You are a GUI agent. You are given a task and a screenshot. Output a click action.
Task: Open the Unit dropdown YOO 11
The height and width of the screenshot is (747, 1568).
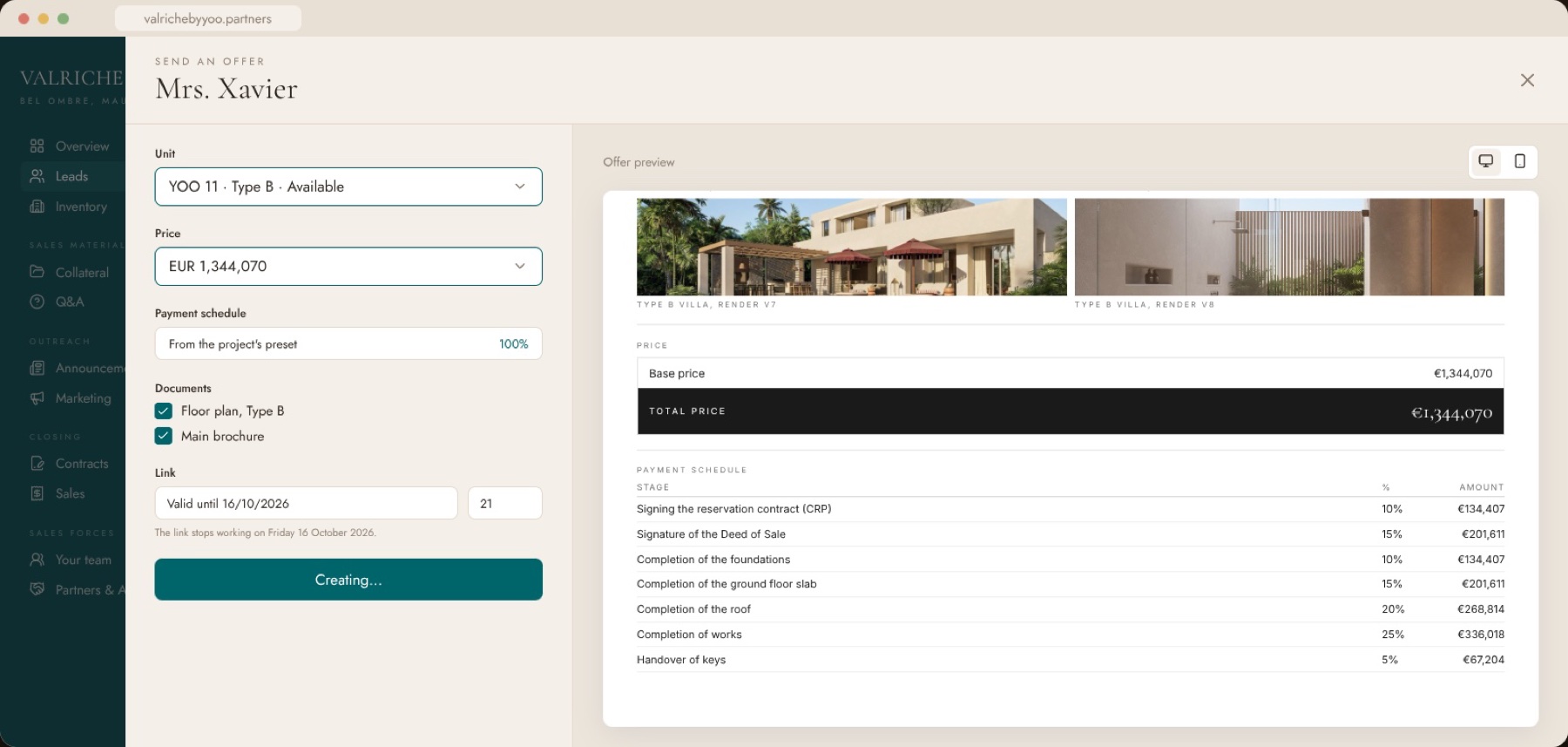[348, 187]
